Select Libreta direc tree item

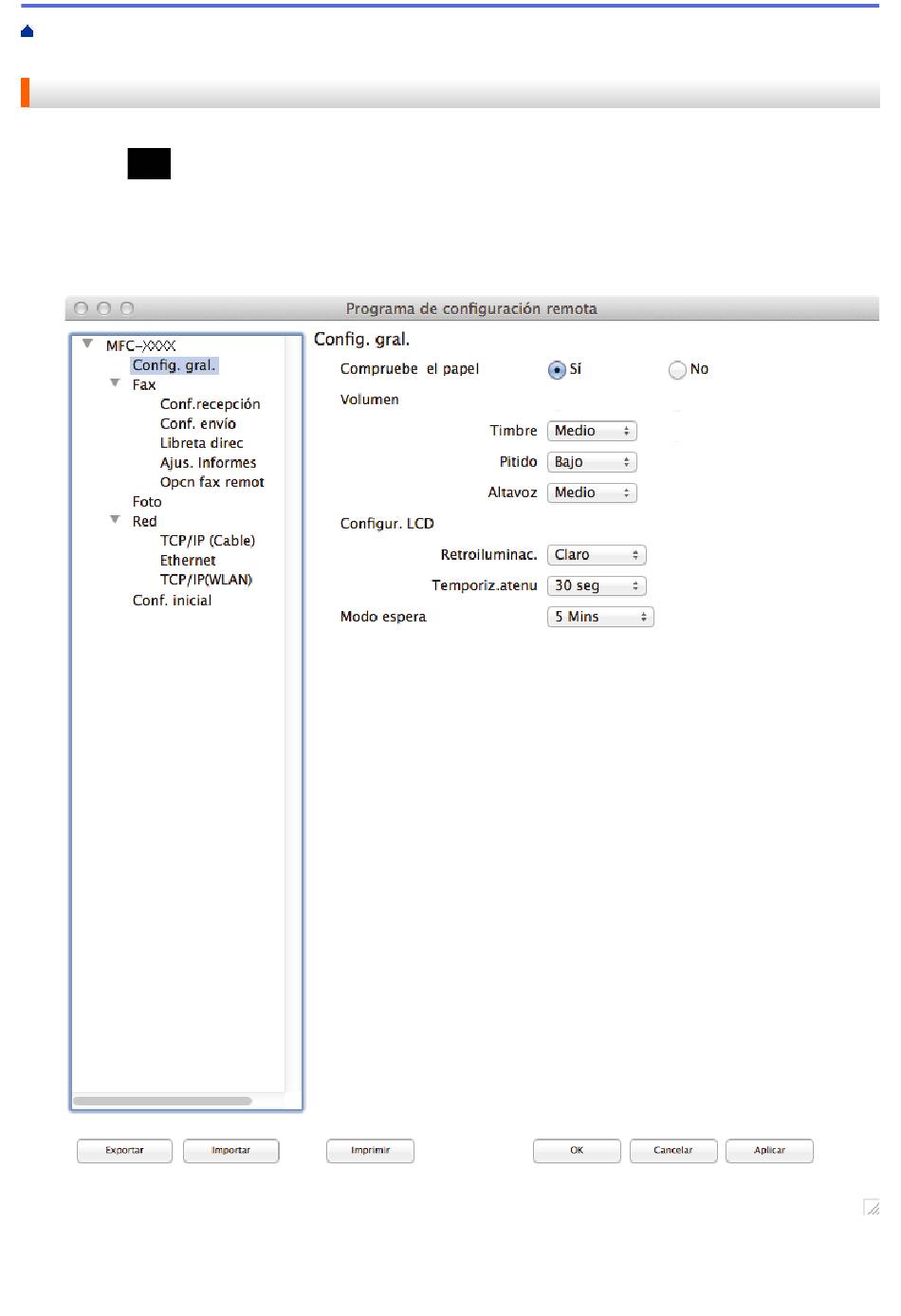tap(201, 443)
